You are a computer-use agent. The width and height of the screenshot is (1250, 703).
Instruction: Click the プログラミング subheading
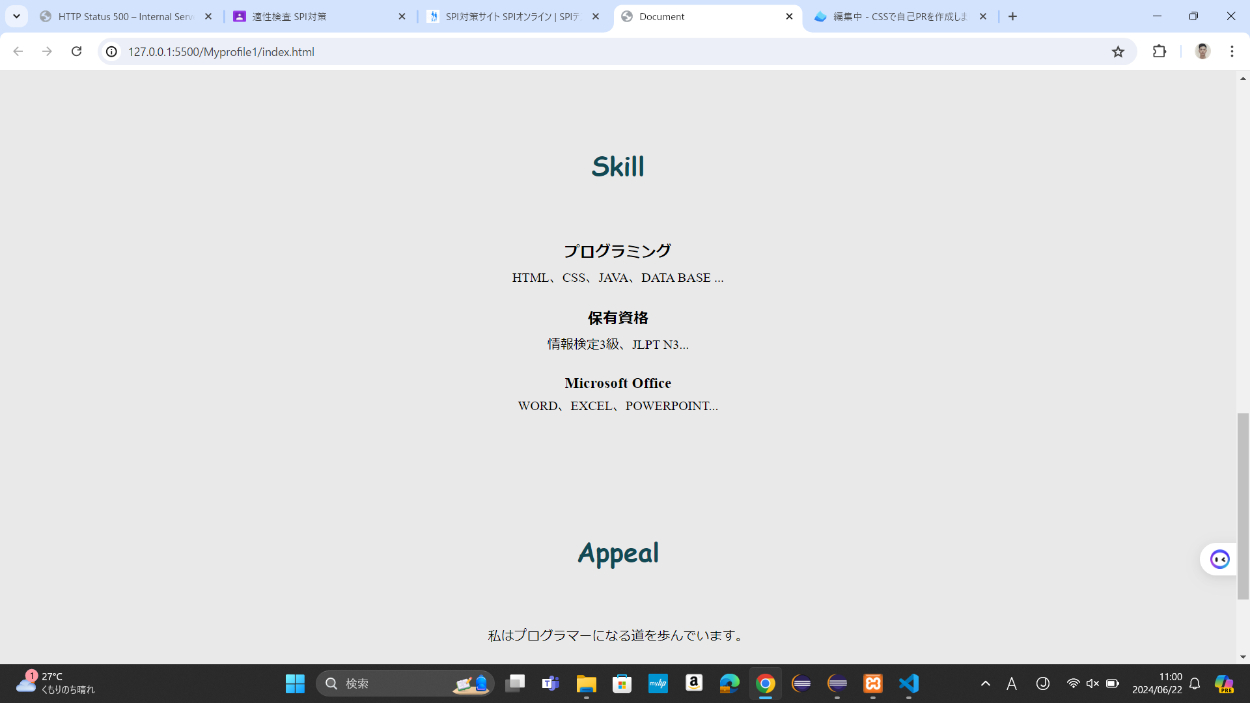coord(617,251)
